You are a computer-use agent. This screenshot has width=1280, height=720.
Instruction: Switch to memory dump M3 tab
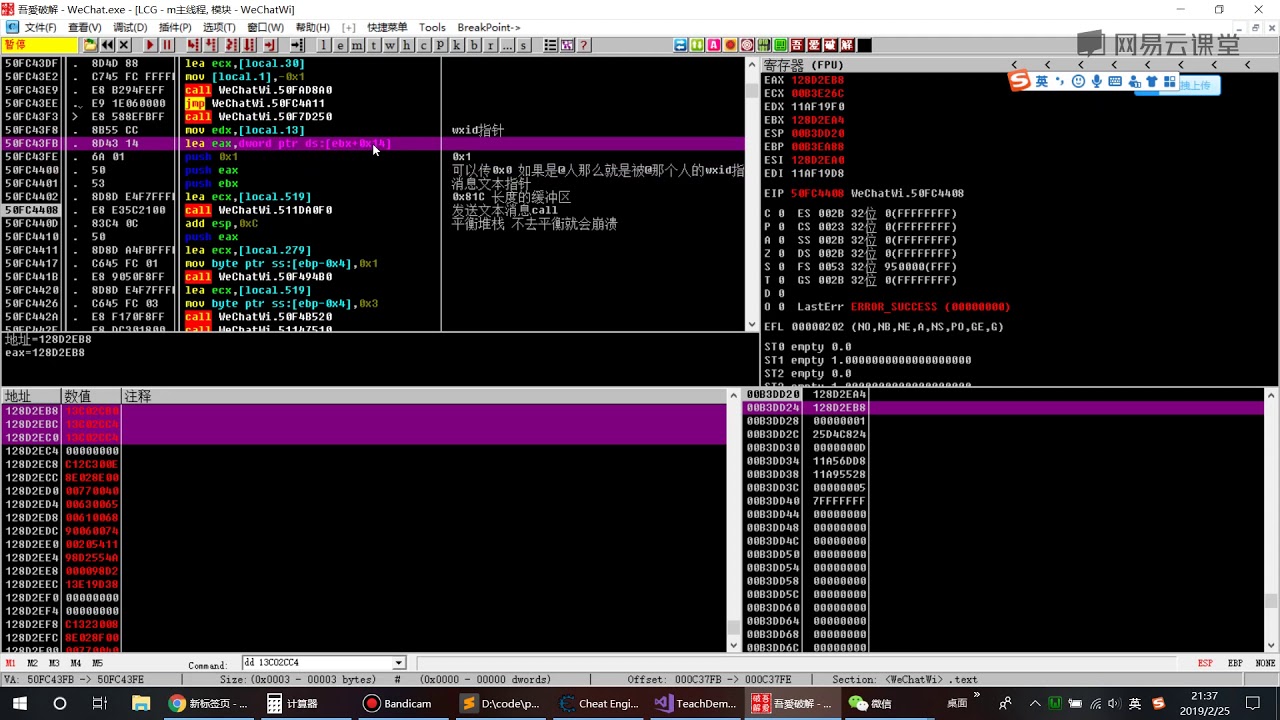(x=54, y=663)
